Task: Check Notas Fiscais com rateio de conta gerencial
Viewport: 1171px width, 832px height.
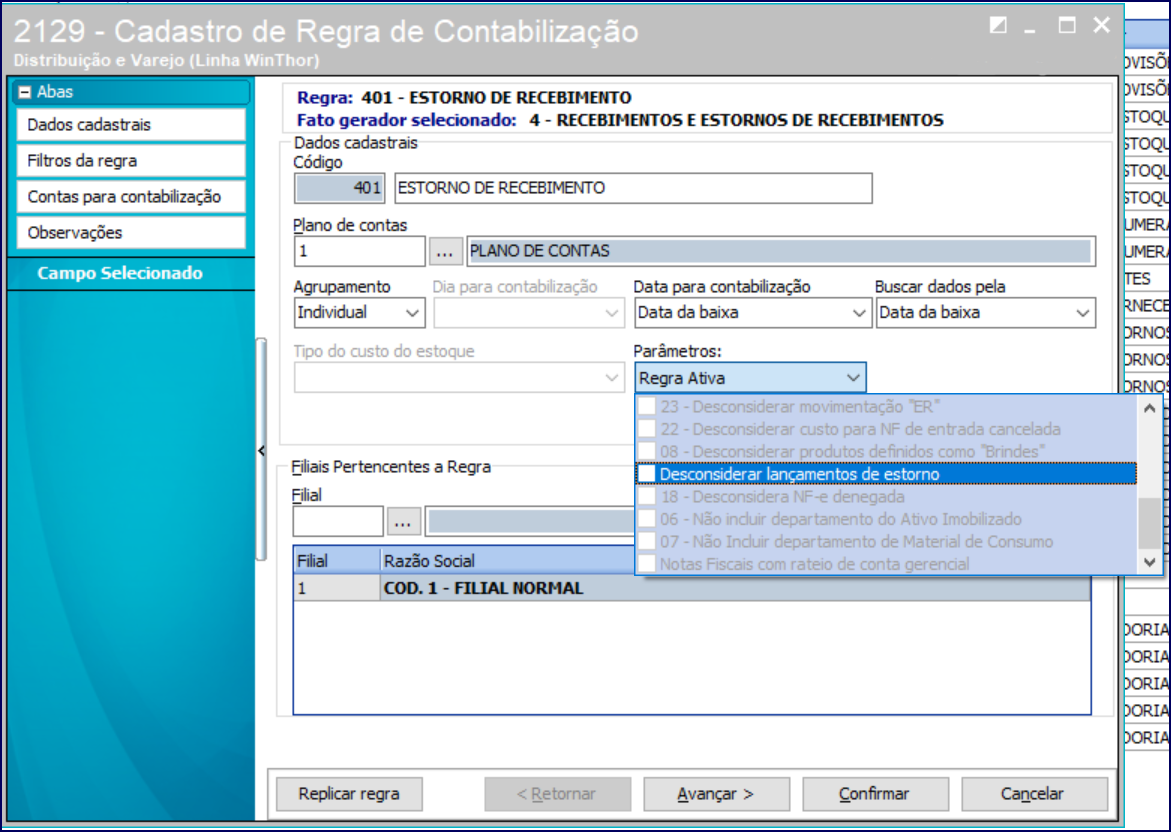Action: click(x=647, y=564)
